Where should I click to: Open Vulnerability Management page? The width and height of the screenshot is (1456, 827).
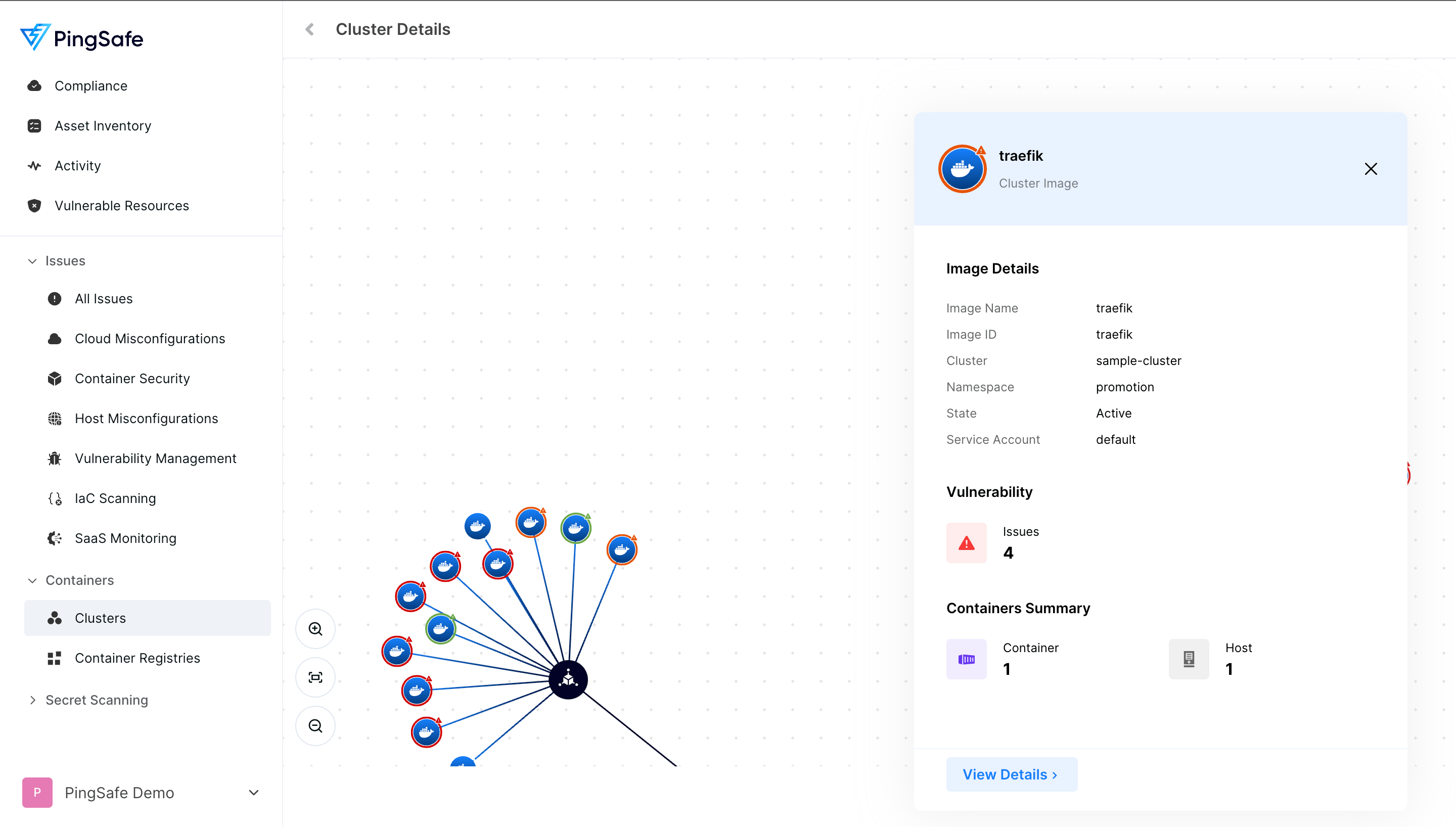pos(155,458)
